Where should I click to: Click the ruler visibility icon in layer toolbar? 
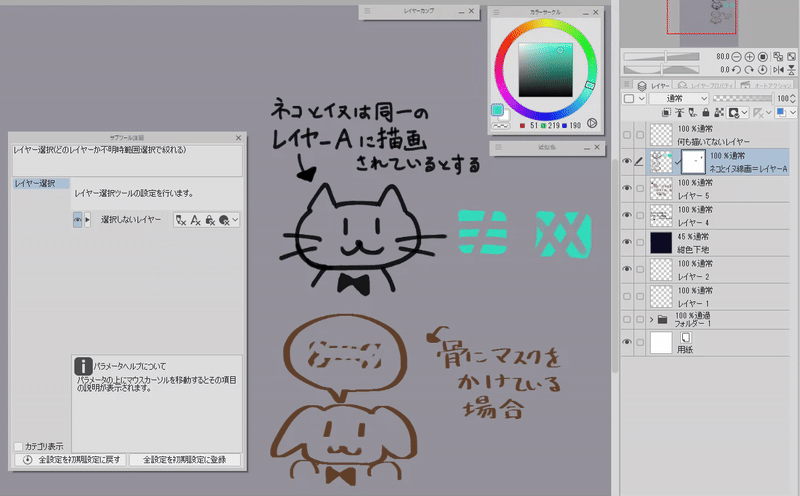coord(758,112)
